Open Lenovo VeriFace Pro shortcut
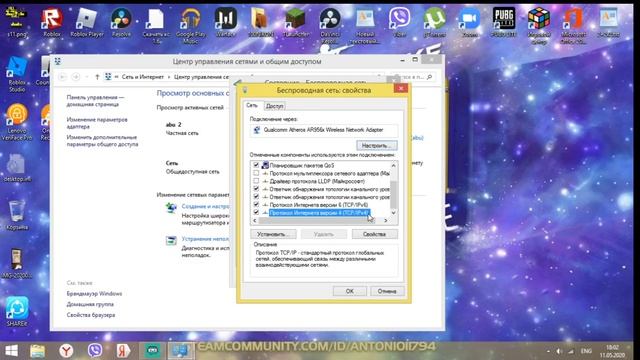 (17, 122)
